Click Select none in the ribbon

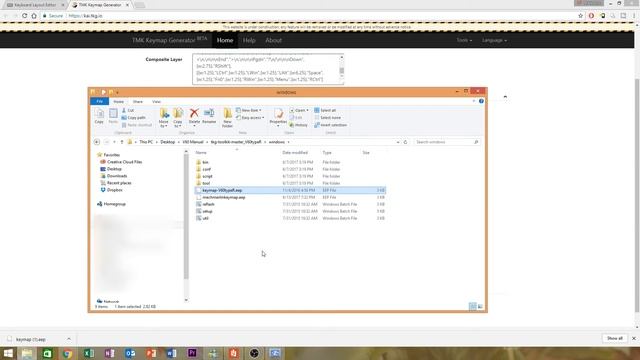click(327, 118)
